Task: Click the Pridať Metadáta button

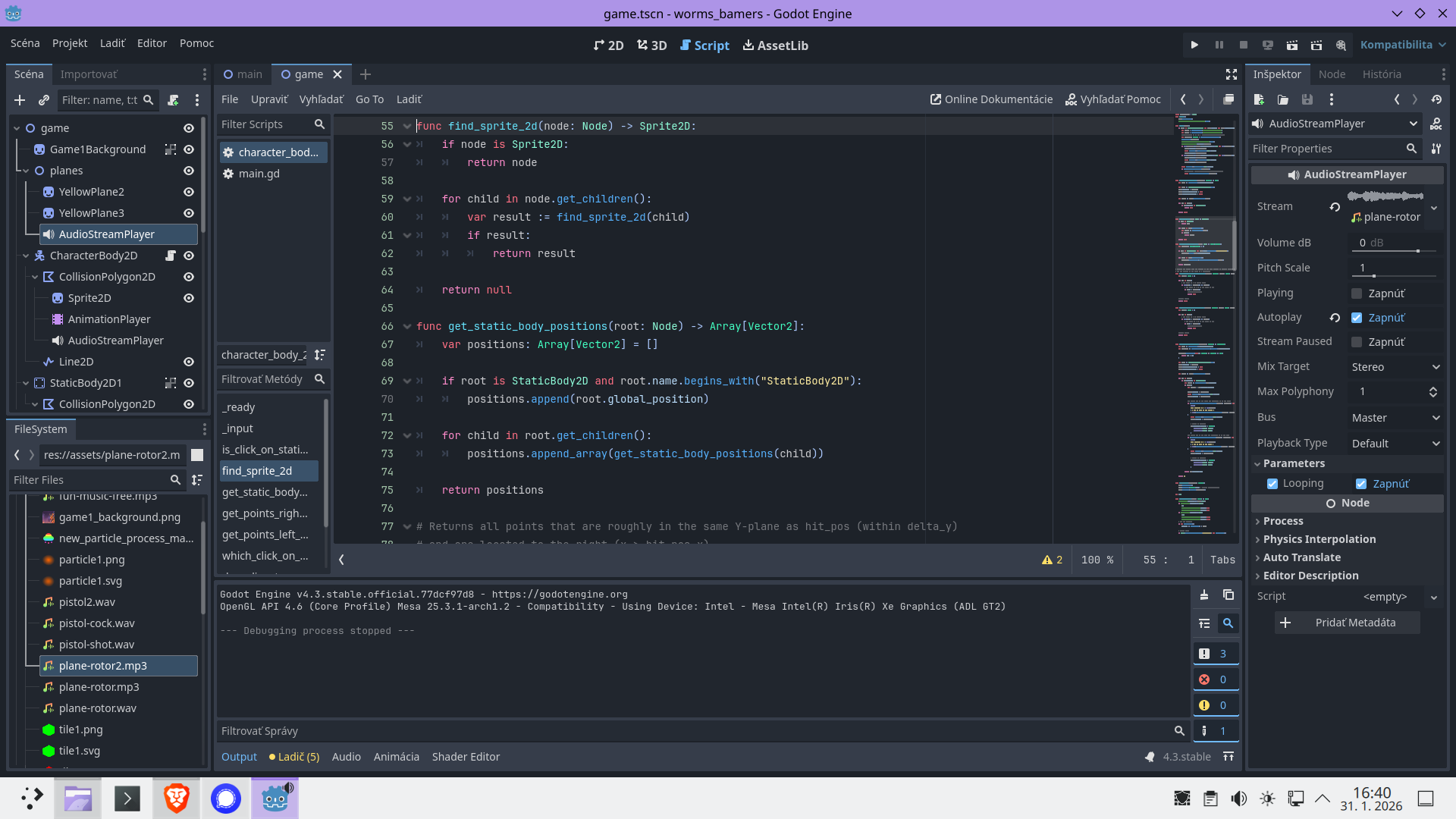Action: click(x=1348, y=623)
